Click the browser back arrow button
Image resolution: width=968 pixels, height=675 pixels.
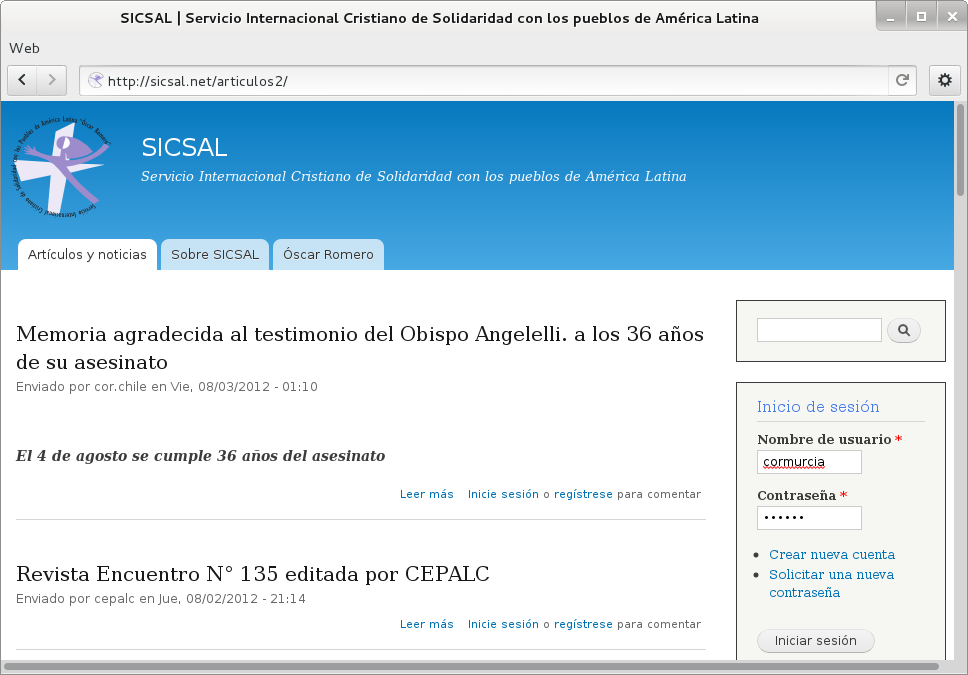point(23,80)
